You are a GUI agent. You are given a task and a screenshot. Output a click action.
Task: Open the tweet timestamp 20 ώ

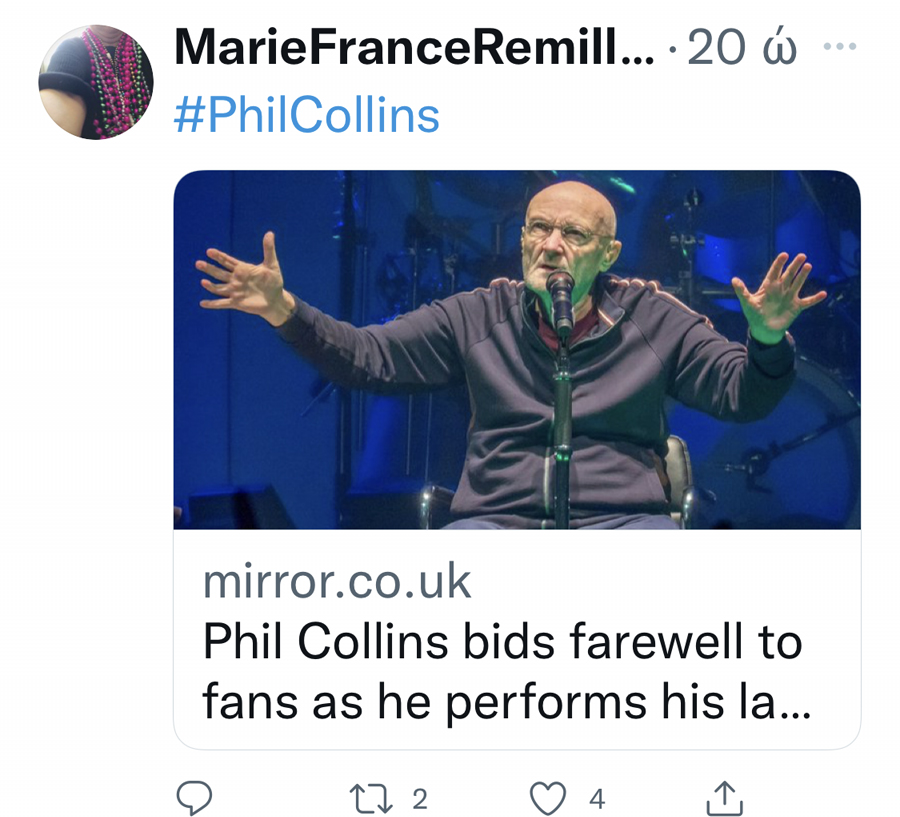pyautogui.click(x=742, y=47)
